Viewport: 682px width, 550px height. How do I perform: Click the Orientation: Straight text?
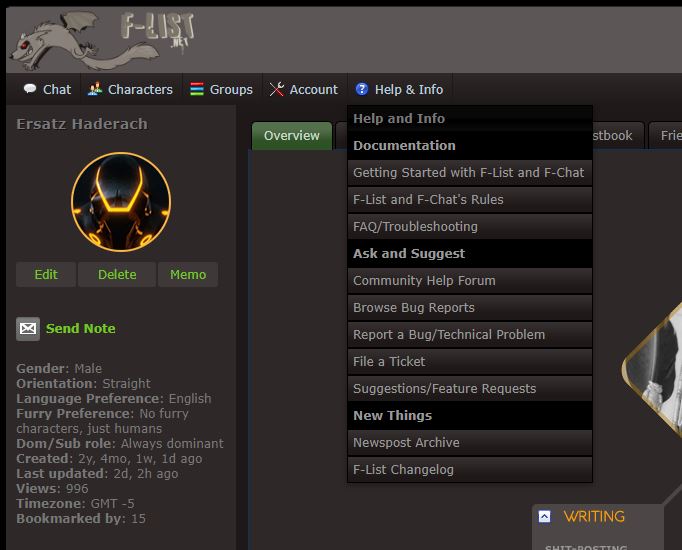(x=84, y=383)
